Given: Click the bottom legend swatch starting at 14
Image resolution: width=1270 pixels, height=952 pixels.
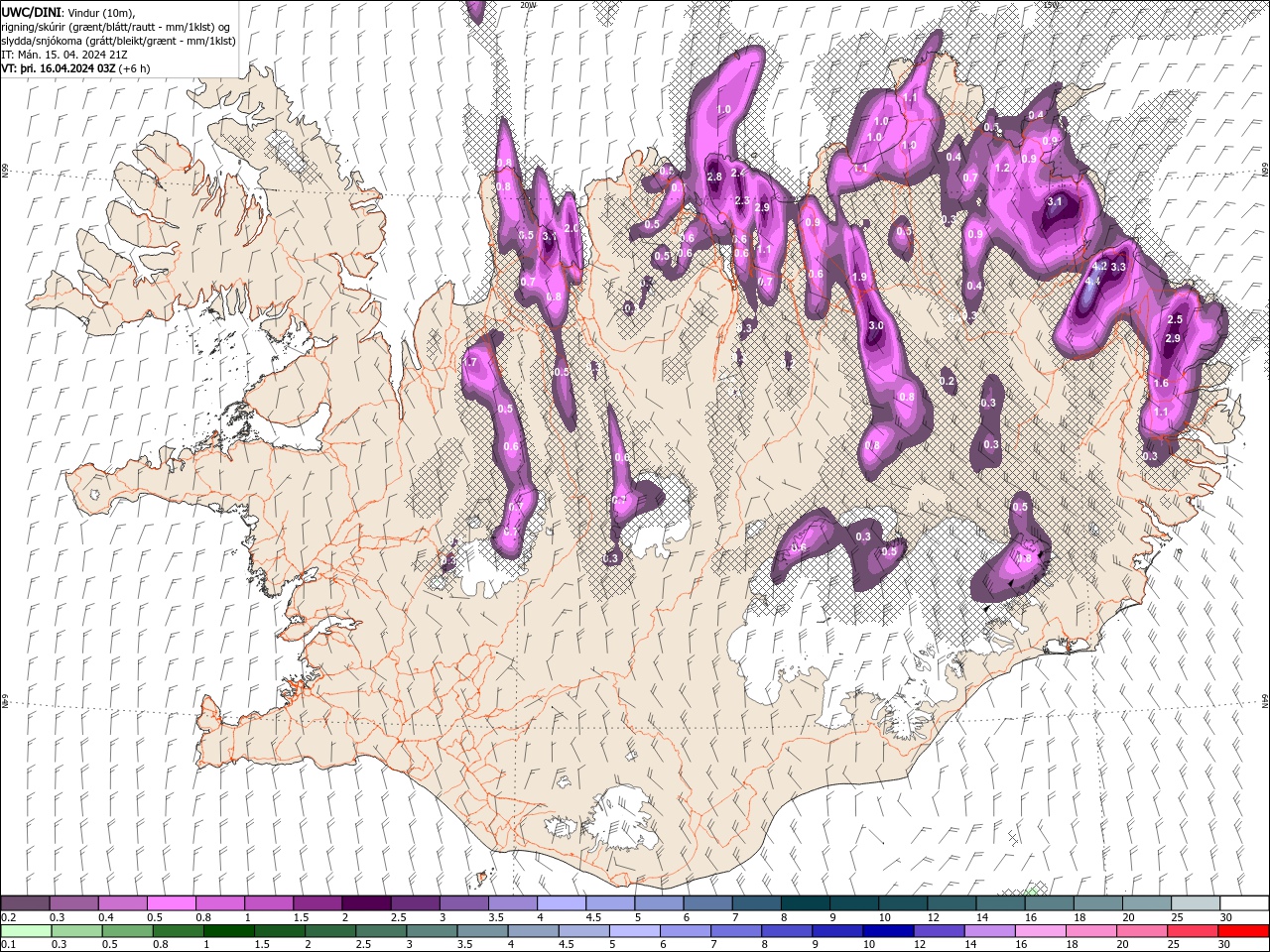Looking at the screenshot, I should (x=990, y=930).
